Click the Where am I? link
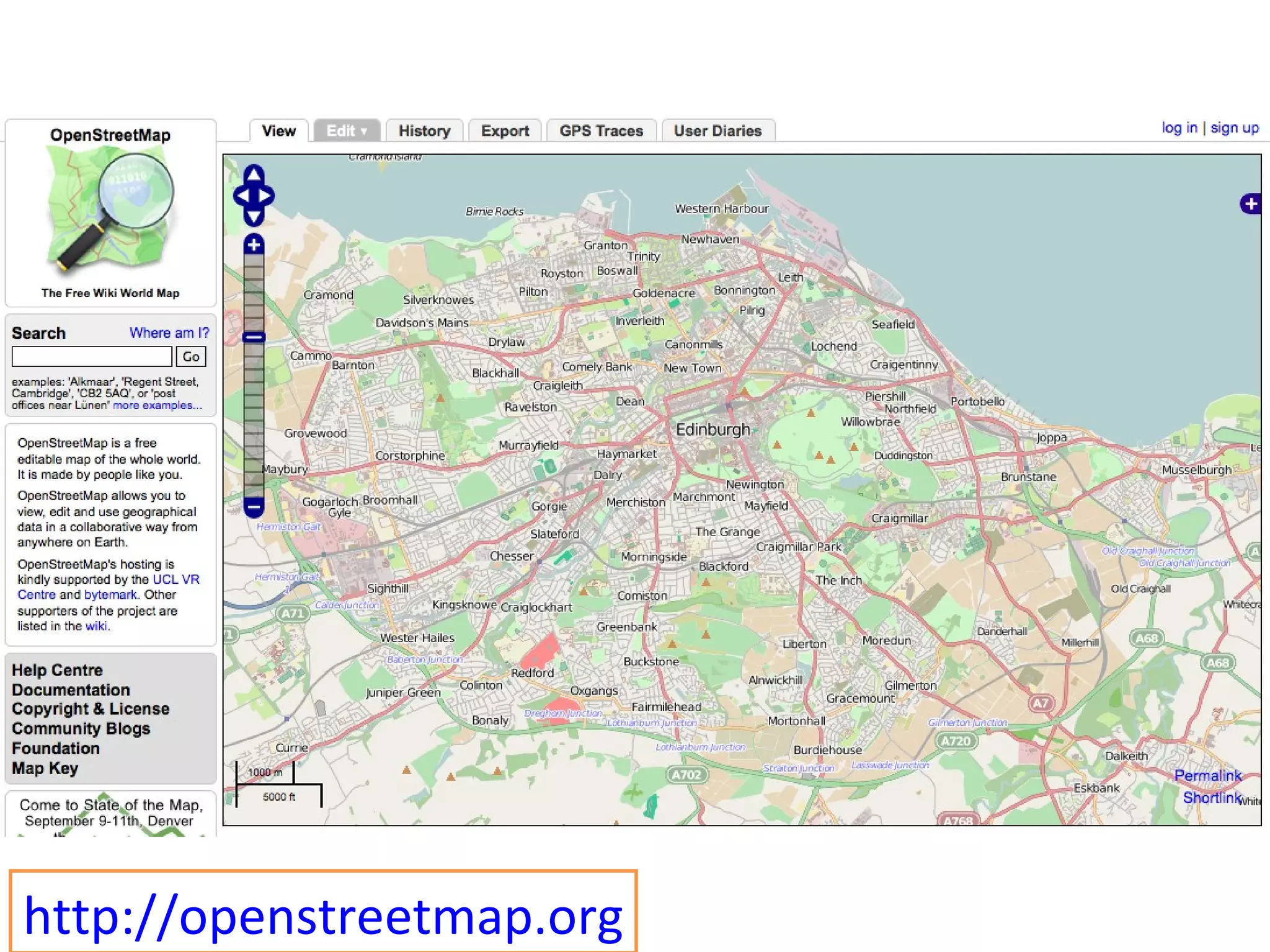The width and height of the screenshot is (1270, 952). point(169,333)
